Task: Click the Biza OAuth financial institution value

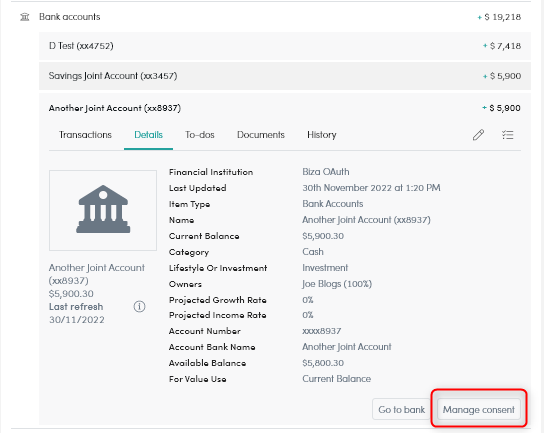Action: 326,172
